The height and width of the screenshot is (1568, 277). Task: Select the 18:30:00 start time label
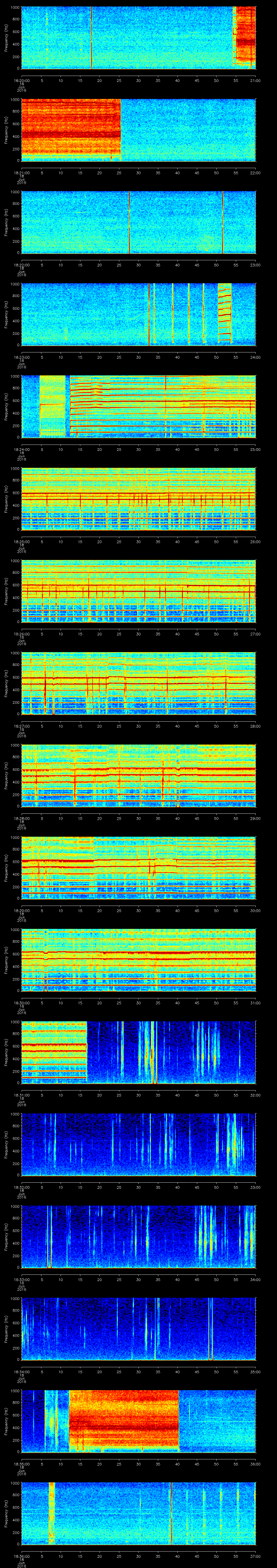coord(21,1003)
